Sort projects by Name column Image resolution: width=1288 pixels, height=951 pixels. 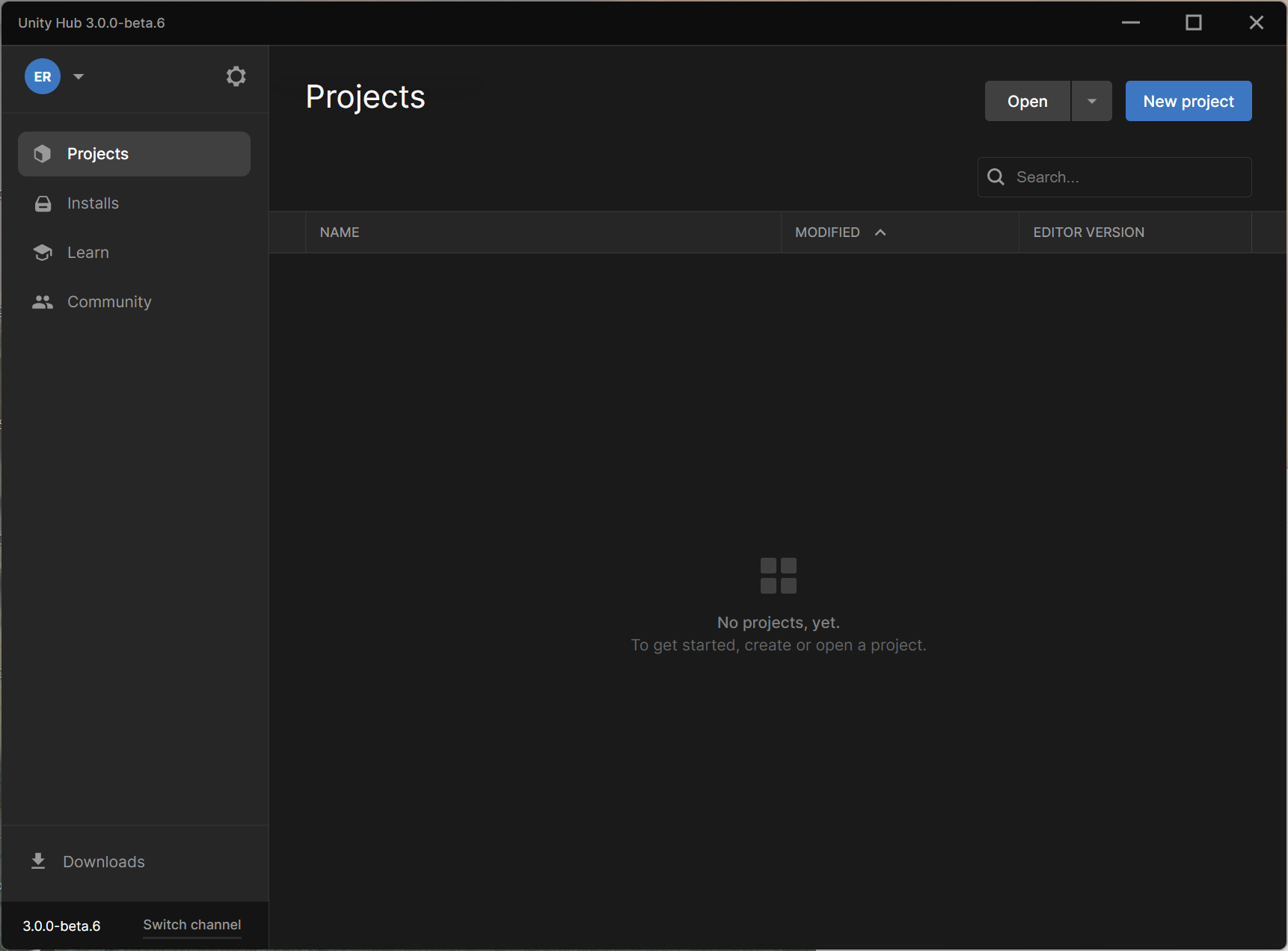[x=339, y=232]
